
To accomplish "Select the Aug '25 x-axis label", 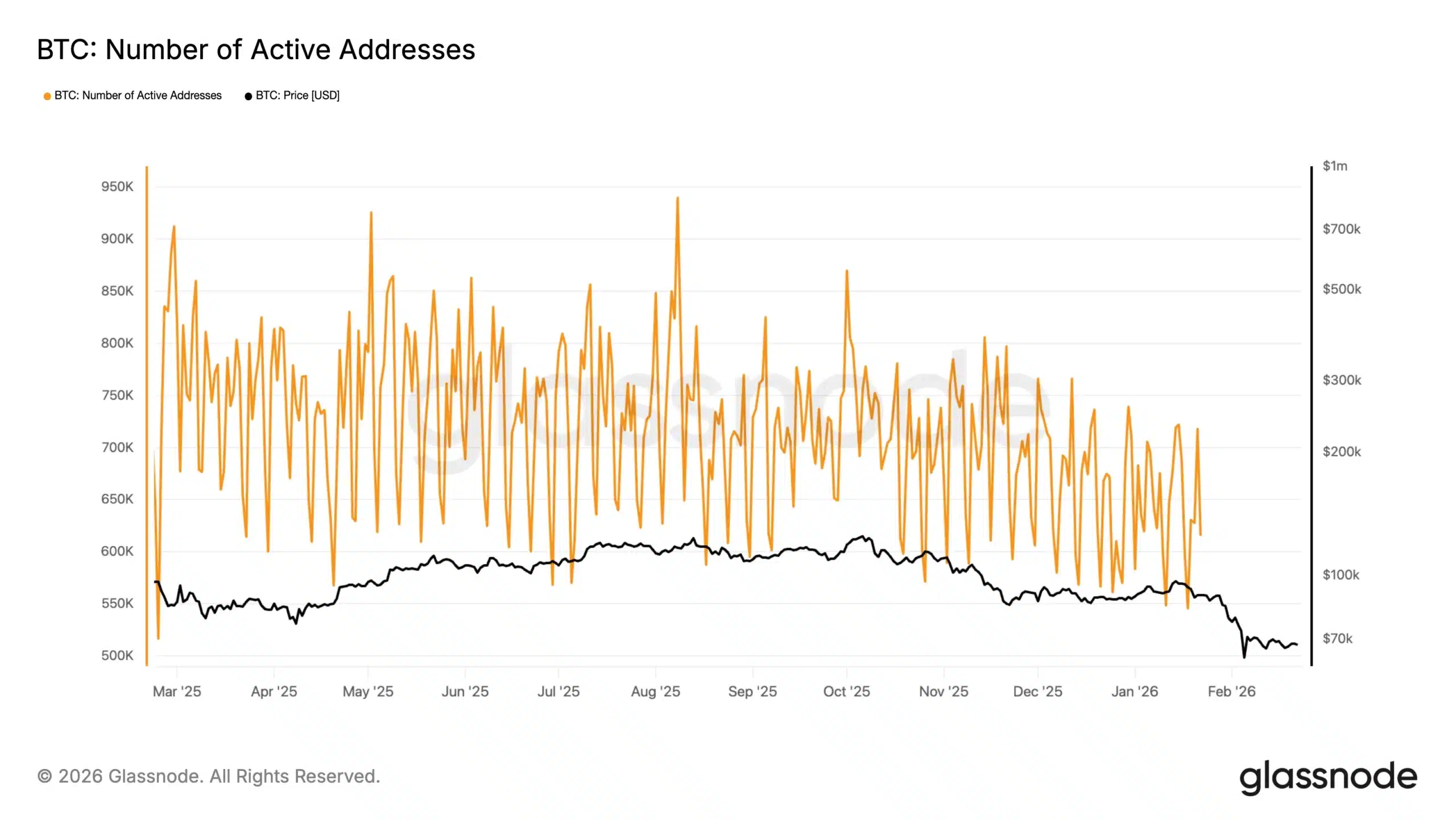I will (655, 692).
